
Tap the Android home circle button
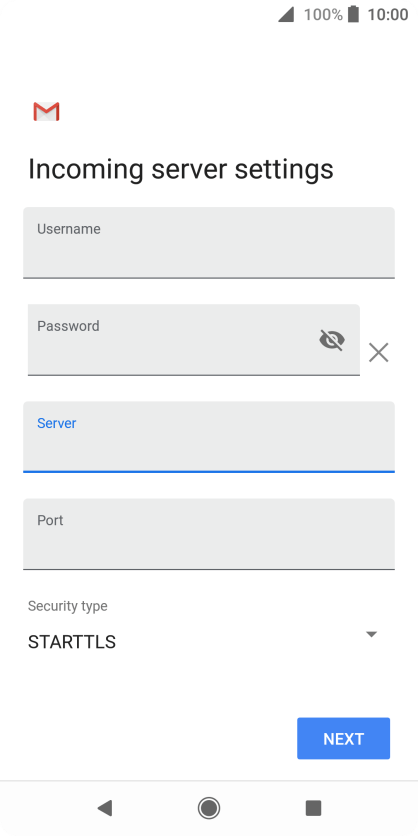[209, 808]
